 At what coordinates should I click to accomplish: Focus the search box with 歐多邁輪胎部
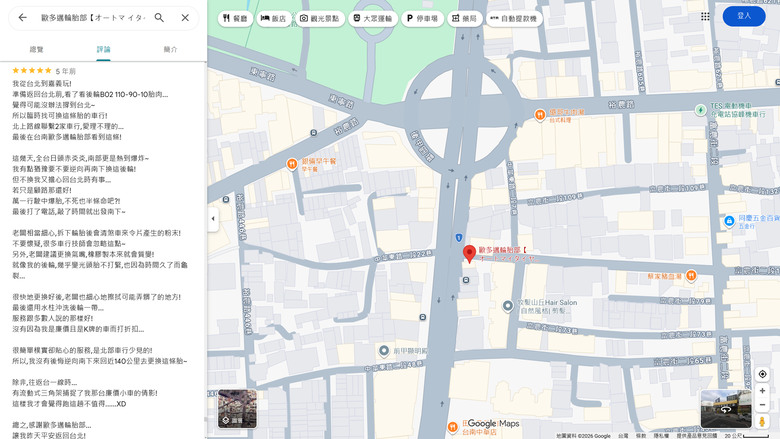point(94,17)
